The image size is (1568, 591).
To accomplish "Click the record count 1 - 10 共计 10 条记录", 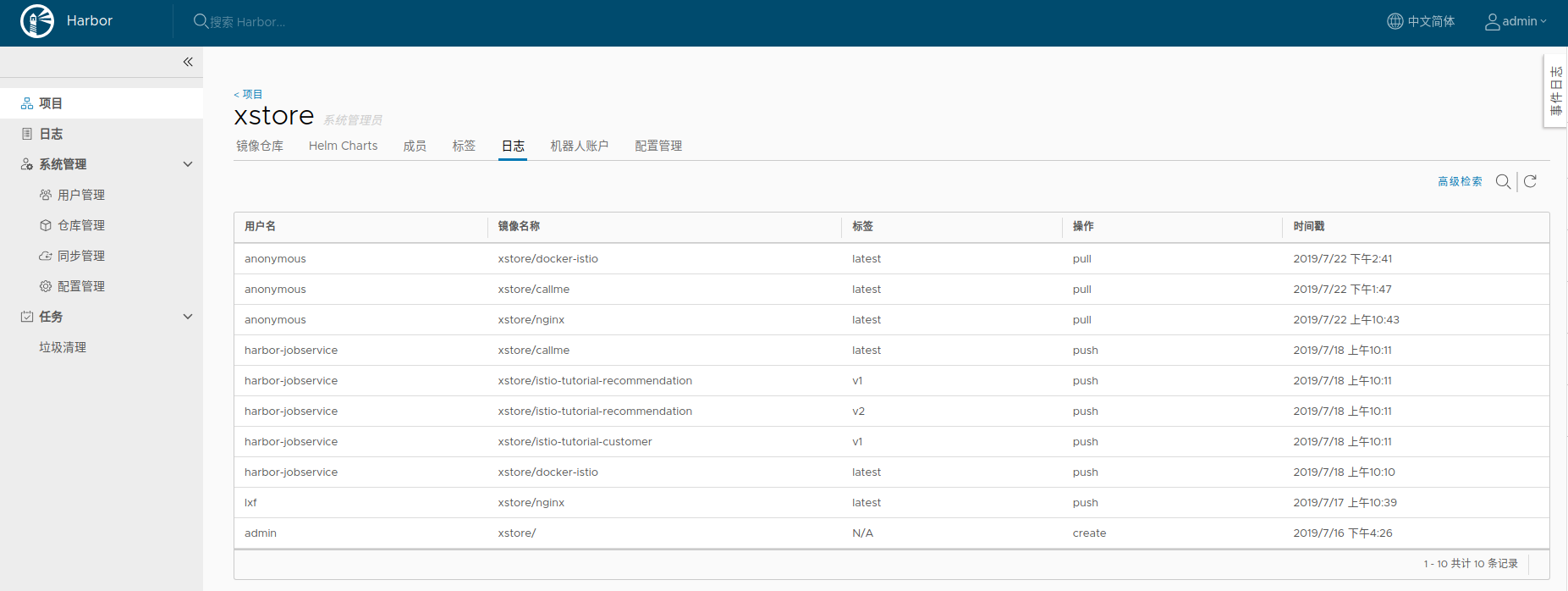I will [1471, 564].
